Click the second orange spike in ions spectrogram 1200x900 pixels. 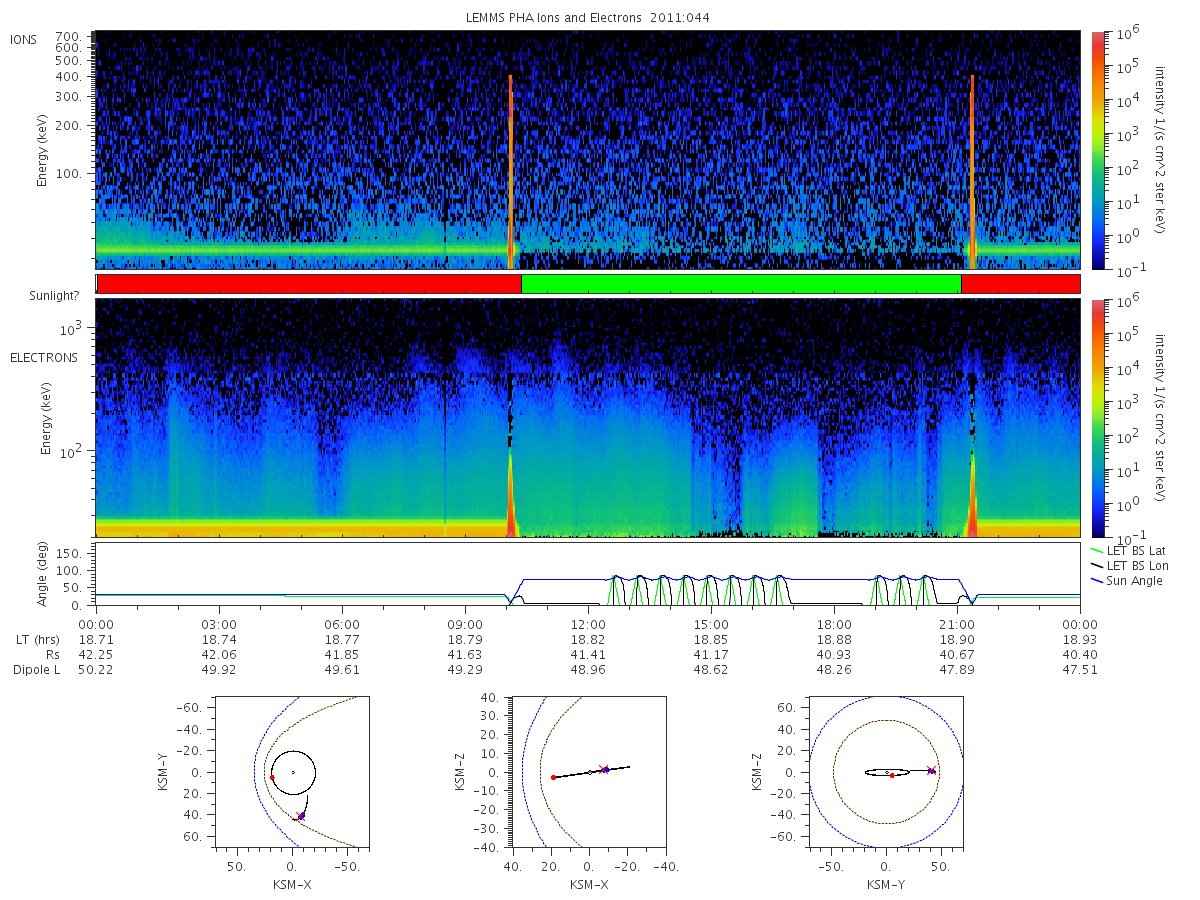click(972, 172)
